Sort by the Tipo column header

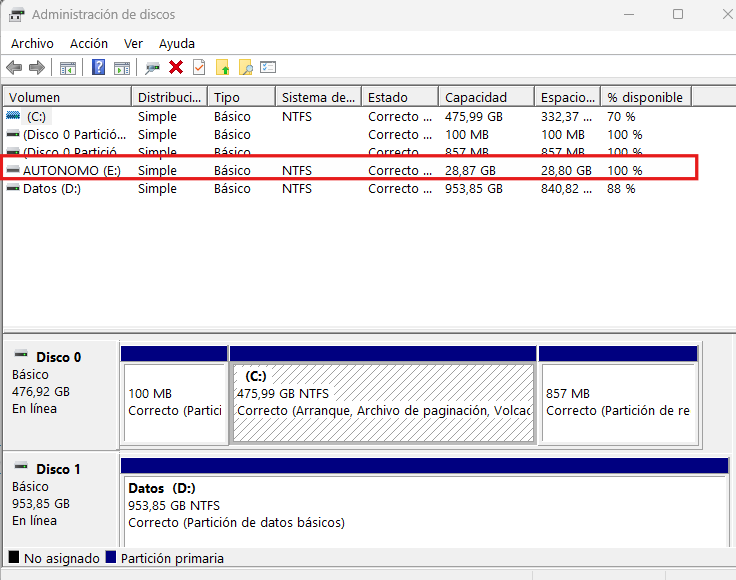coord(241,97)
